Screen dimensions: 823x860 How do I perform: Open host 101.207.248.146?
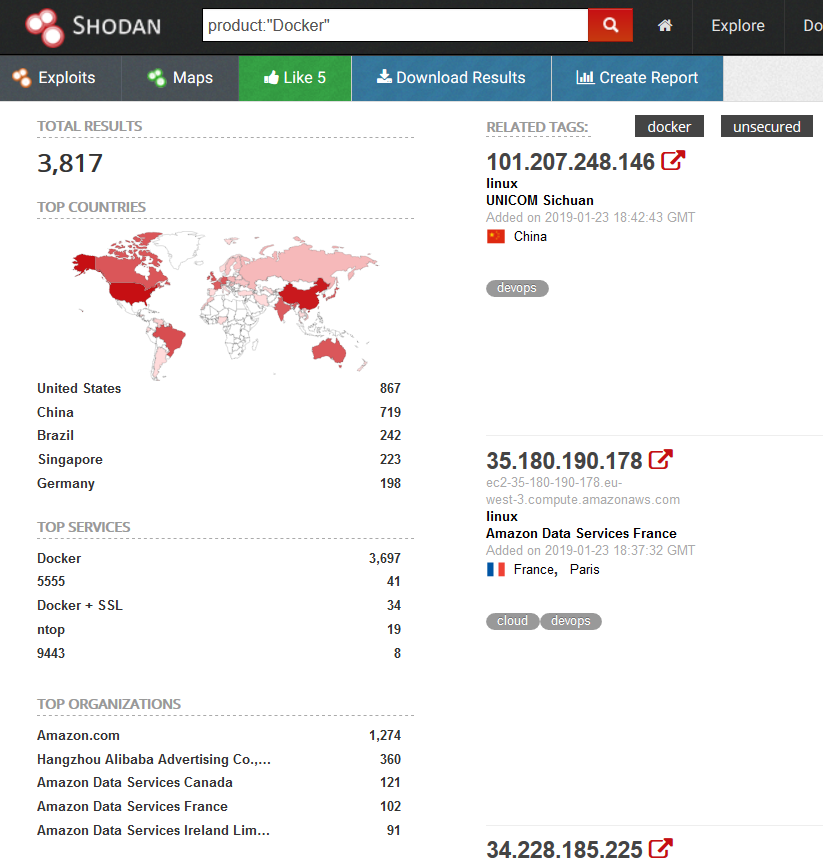coord(570,162)
